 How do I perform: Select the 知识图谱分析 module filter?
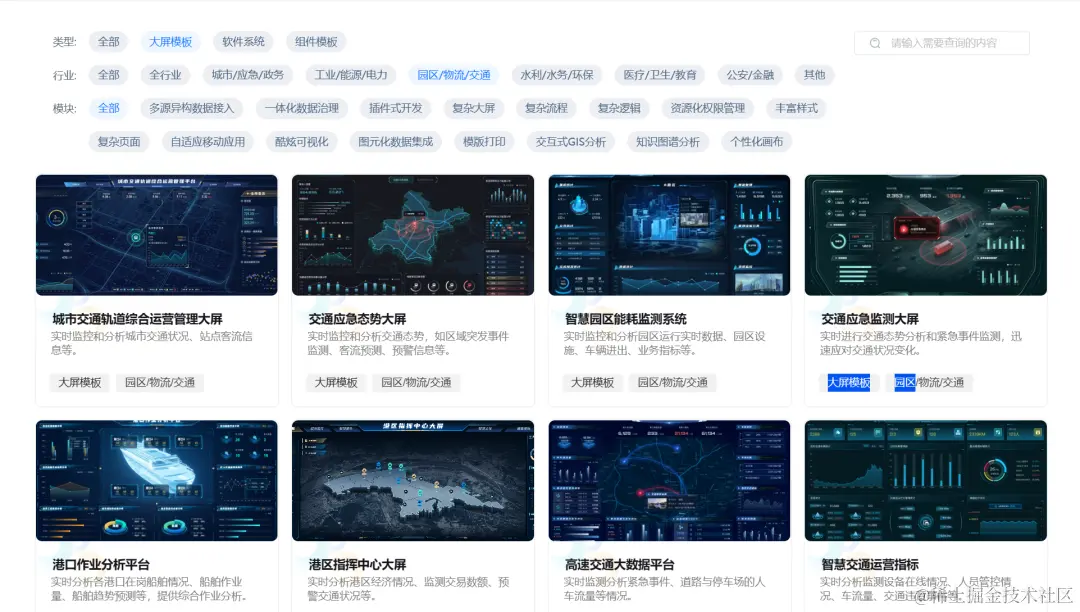click(x=669, y=141)
